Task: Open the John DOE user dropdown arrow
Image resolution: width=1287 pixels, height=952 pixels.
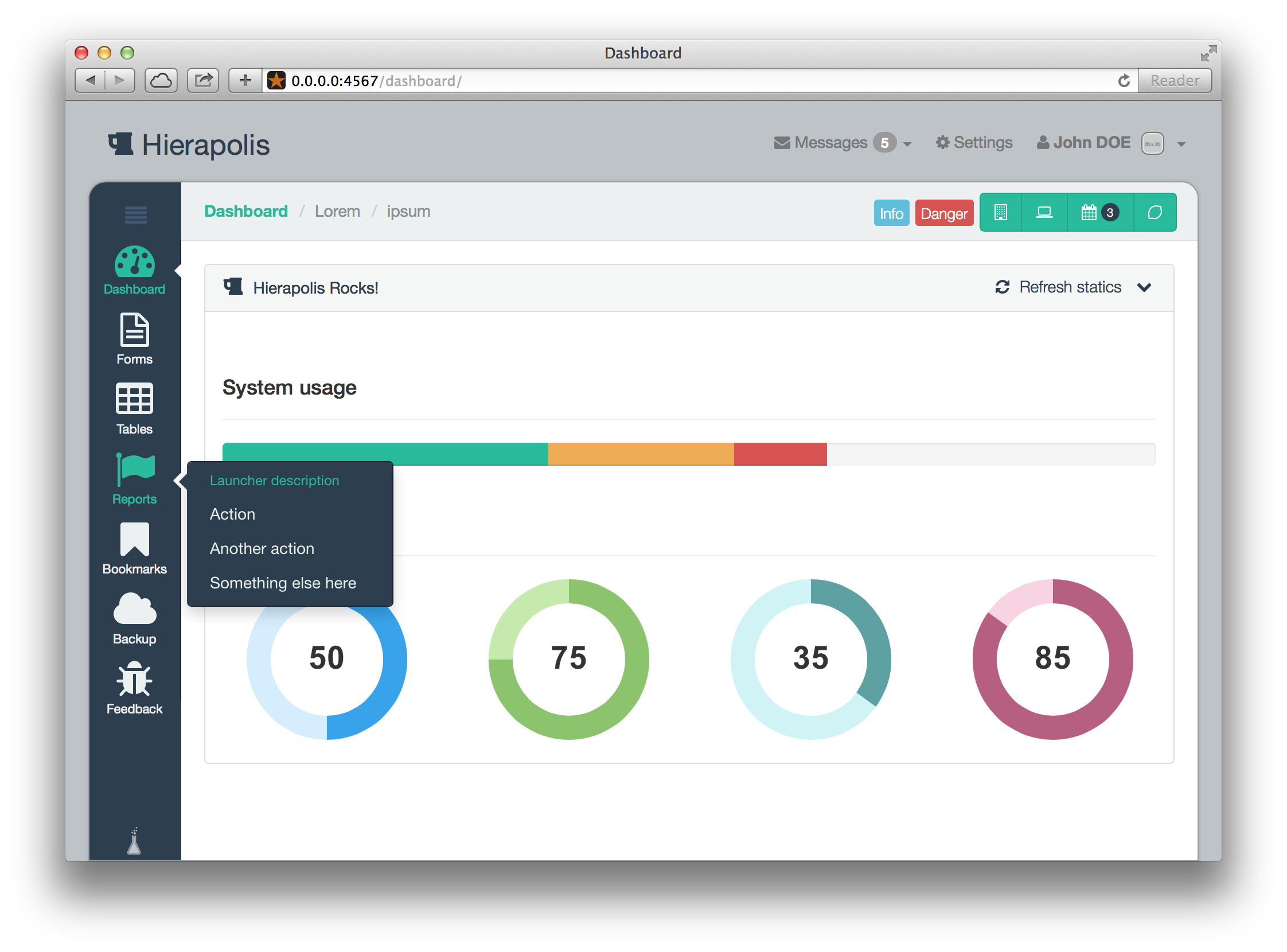Action: [1181, 144]
